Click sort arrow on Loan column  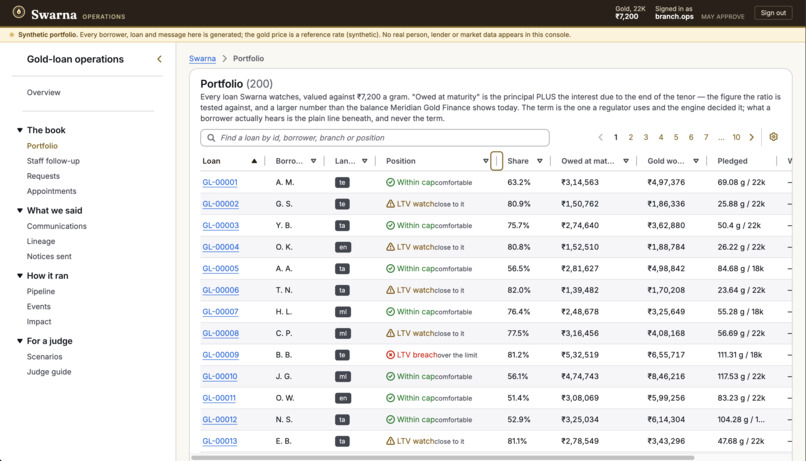(254, 161)
